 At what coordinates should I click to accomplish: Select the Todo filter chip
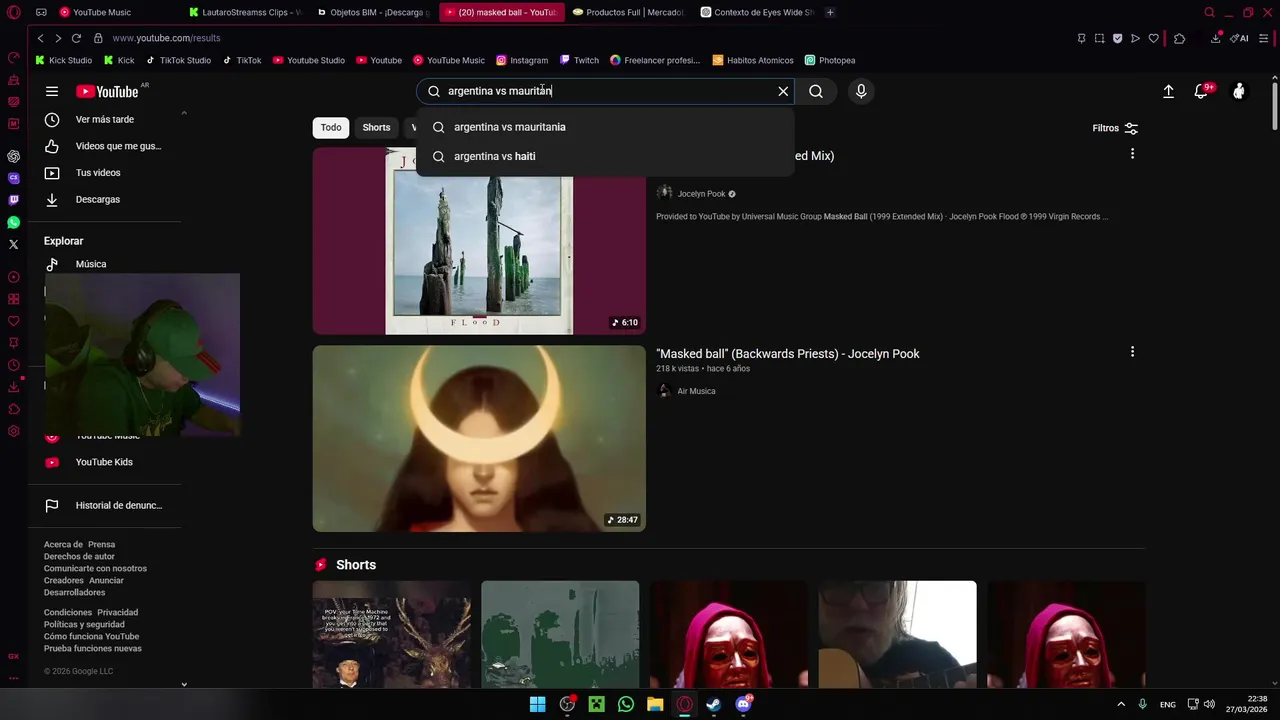pyautogui.click(x=331, y=127)
